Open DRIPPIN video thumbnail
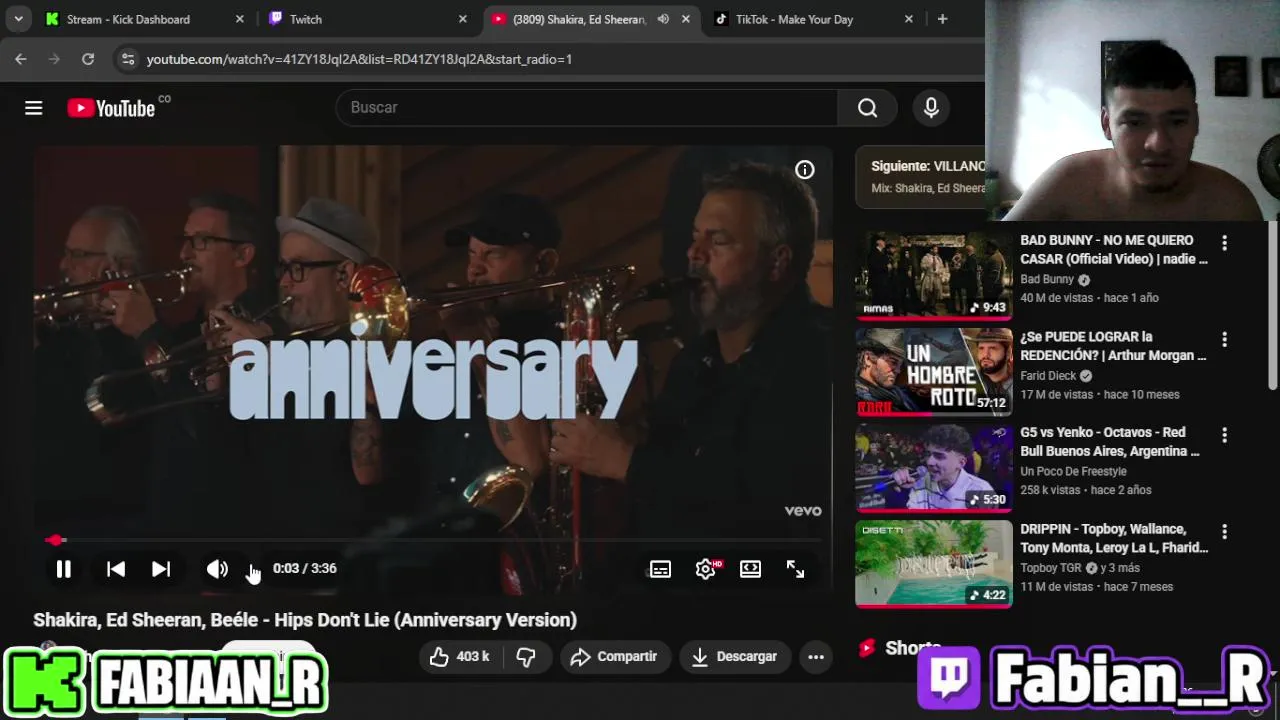 click(934, 564)
